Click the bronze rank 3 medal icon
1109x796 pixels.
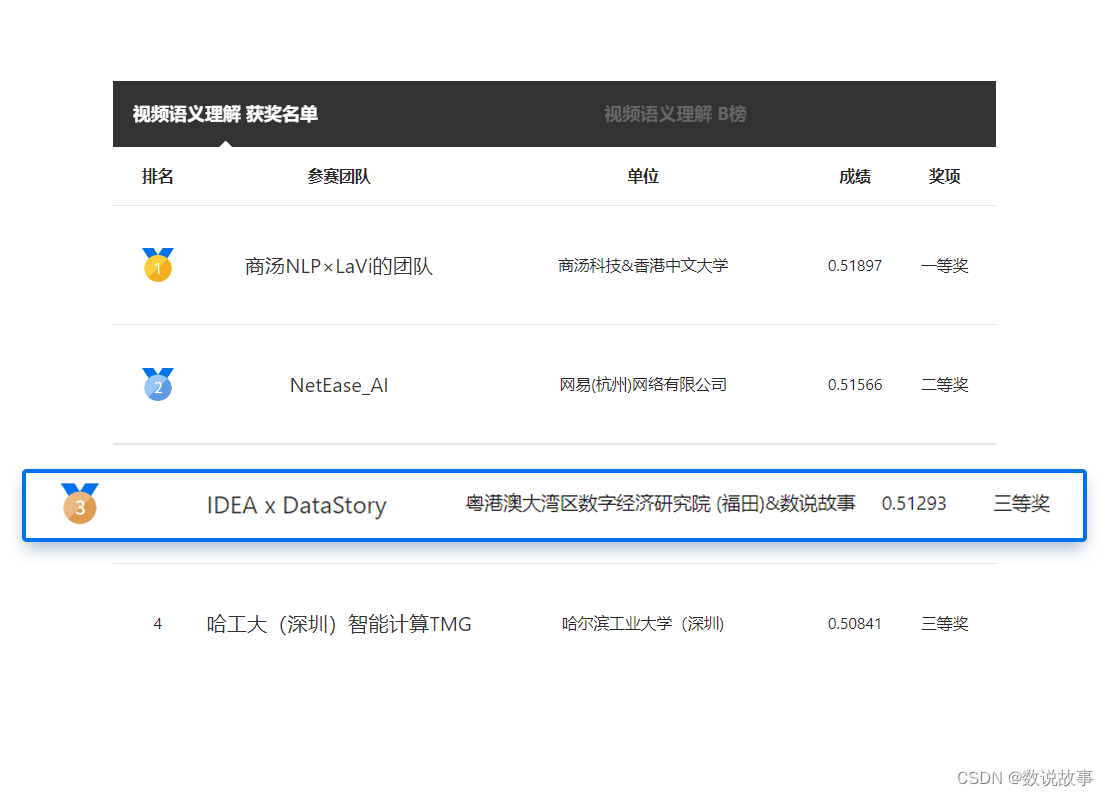[x=80, y=504]
